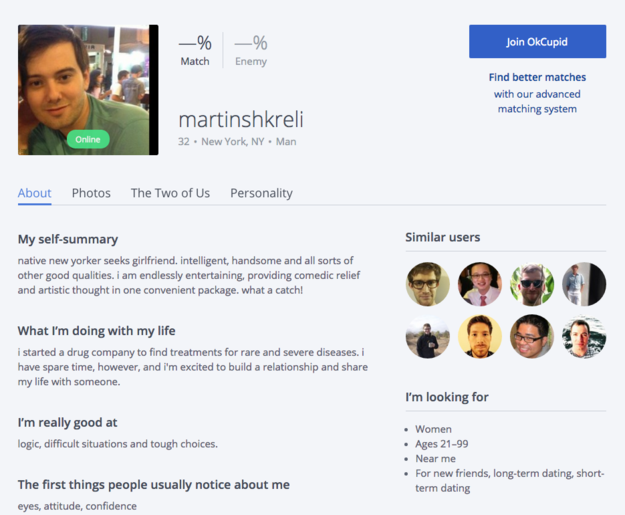
Task: Open the Personality tab
Action: pyautogui.click(x=261, y=193)
